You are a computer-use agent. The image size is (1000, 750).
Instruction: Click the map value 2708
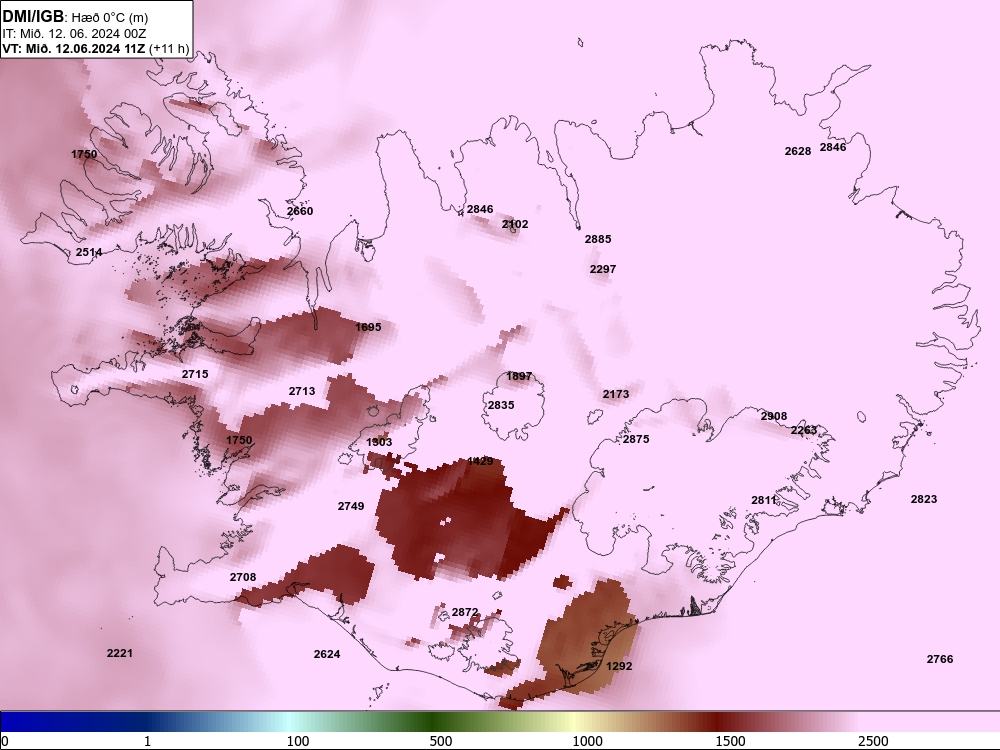click(243, 577)
